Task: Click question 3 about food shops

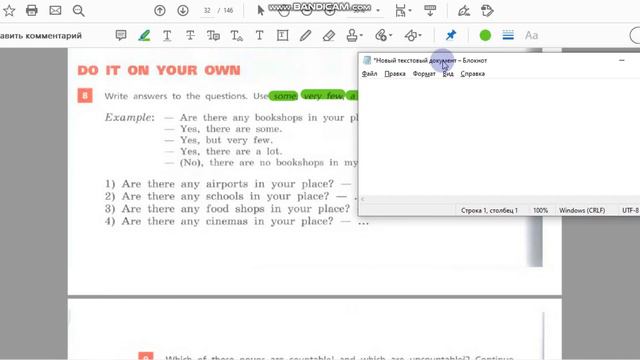Action: (x=228, y=209)
